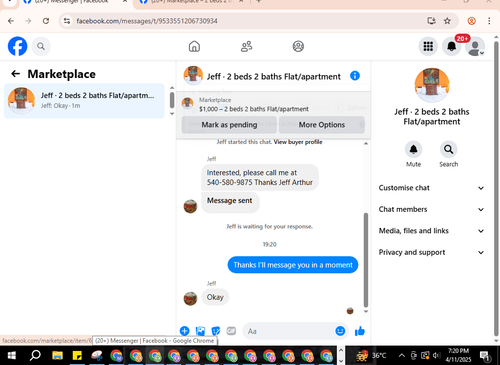Open the Facebook search magnifier
This screenshot has width=500, height=365.
[x=41, y=46]
